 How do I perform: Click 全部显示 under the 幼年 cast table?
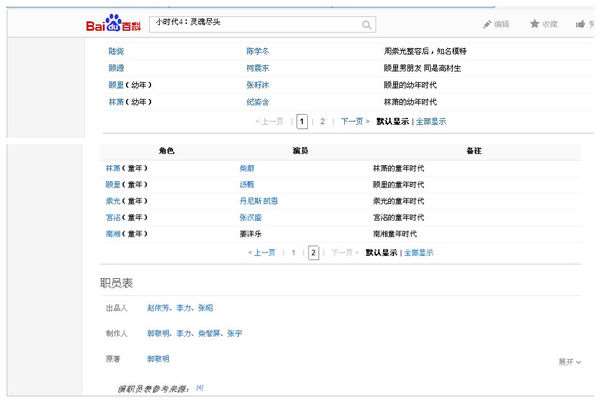click(x=431, y=122)
